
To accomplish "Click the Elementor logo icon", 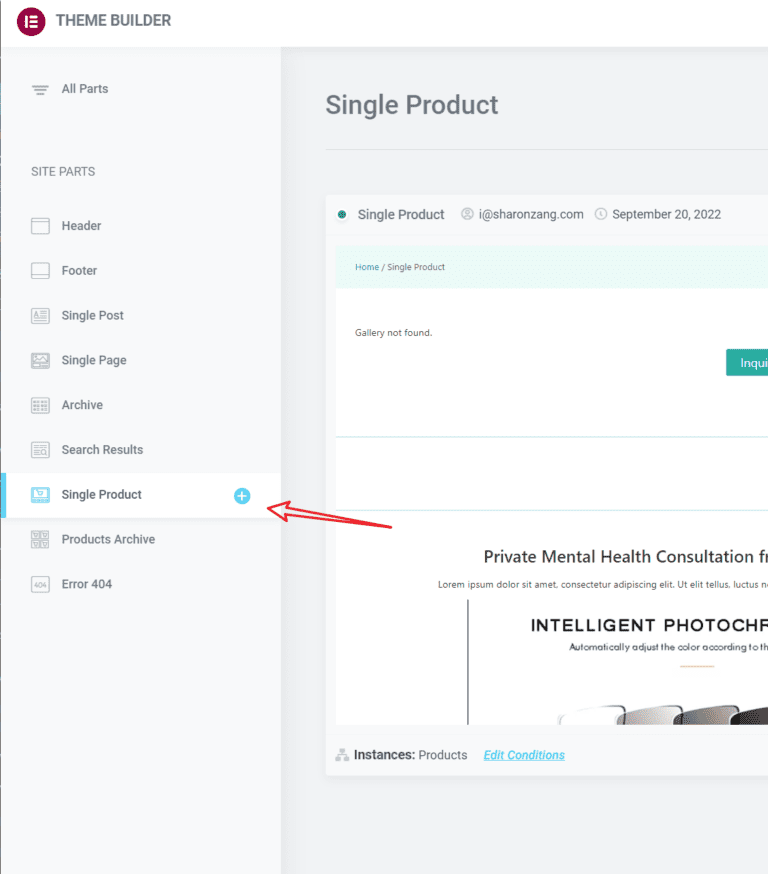I will point(31,20).
